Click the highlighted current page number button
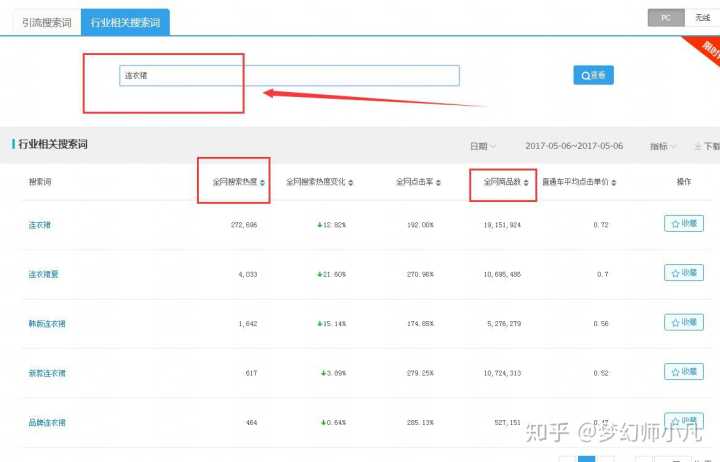720x462 pixels. [587, 458]
